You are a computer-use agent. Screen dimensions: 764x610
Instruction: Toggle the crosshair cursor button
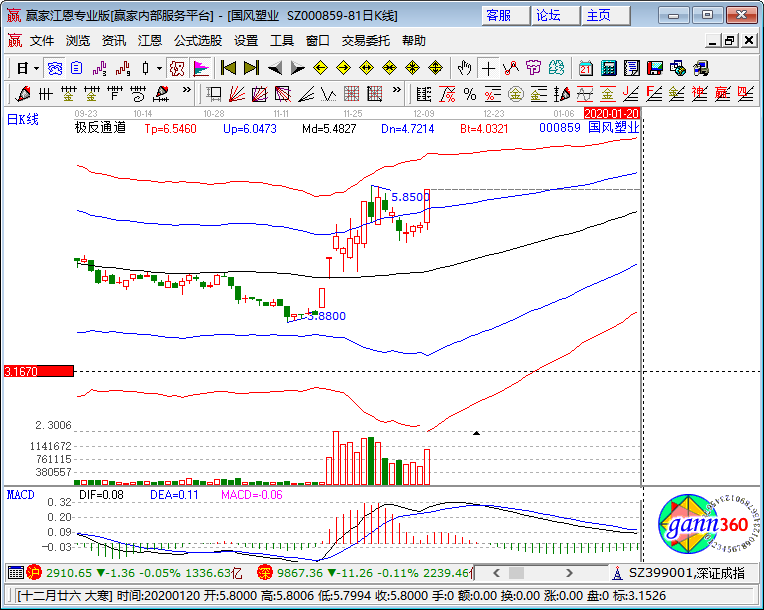[x=488, y=68]
